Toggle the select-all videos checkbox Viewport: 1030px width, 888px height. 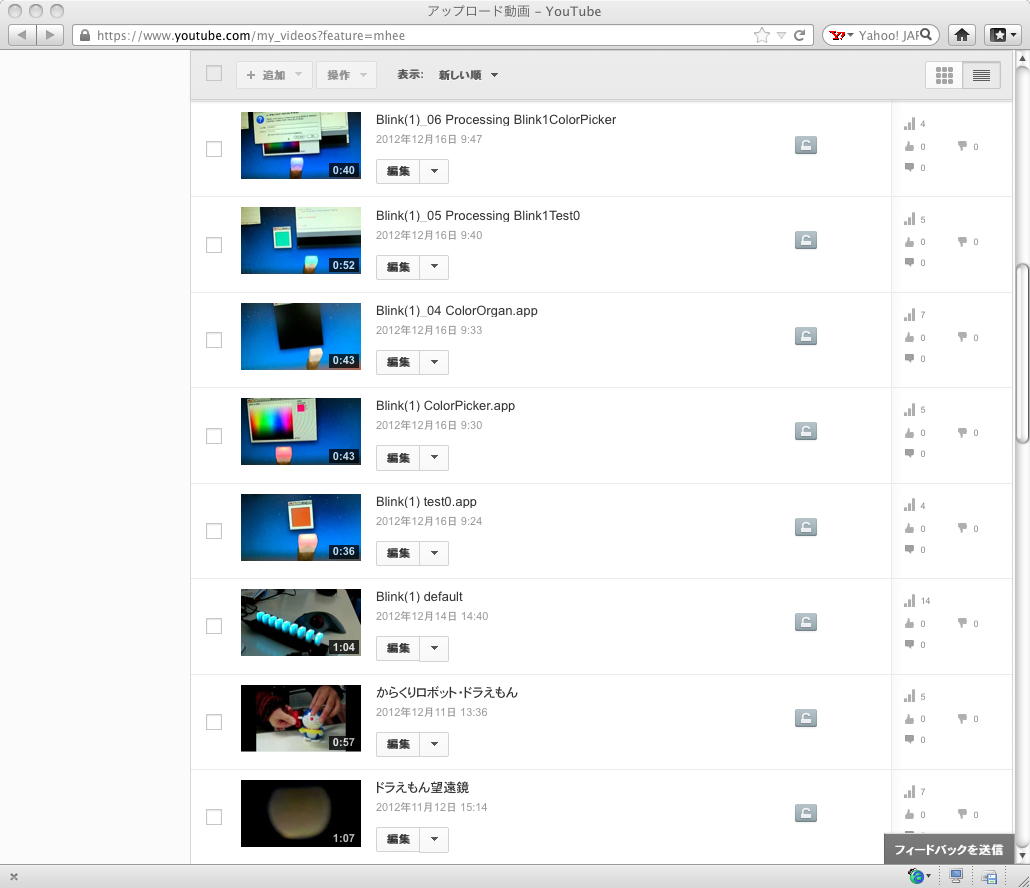(214, 73)
